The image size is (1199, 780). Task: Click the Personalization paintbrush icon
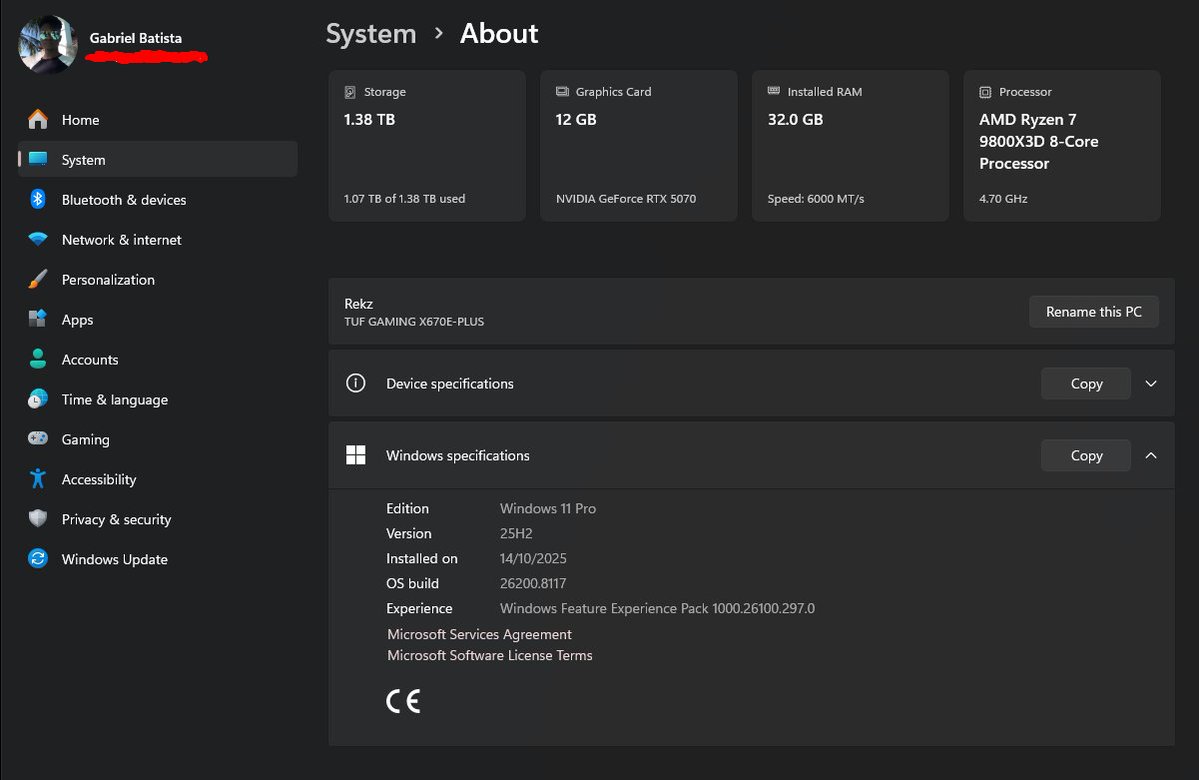(37, 279)
